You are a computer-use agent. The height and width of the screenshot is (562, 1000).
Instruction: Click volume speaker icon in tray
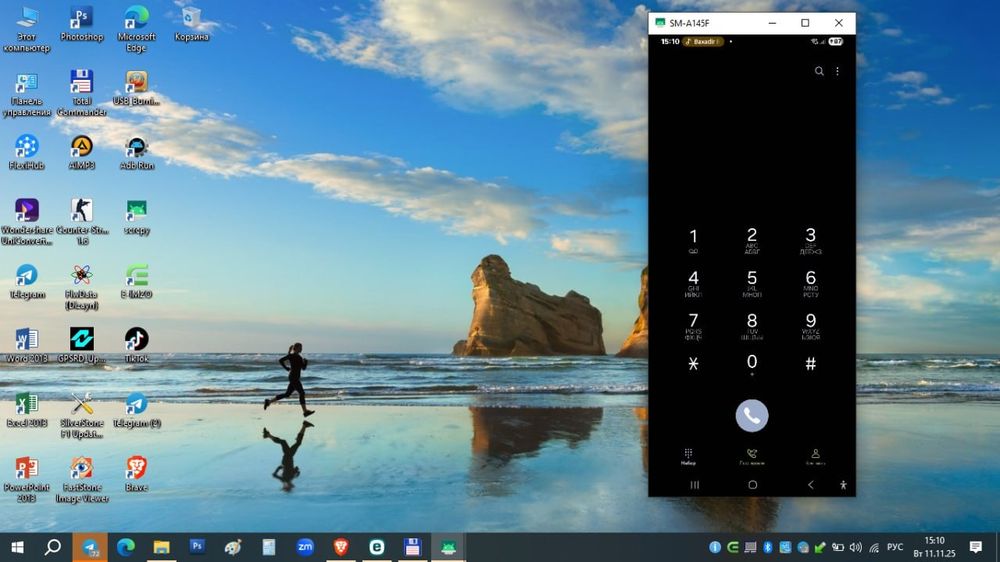tap(856, 547)
